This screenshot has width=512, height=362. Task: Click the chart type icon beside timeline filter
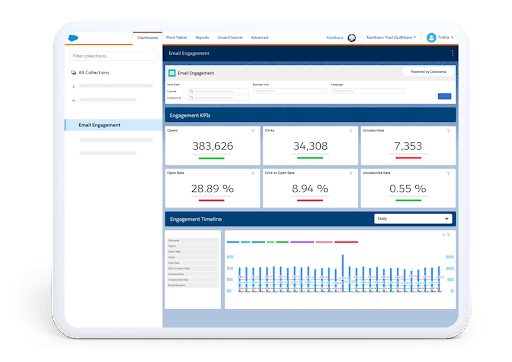point(444,235)
